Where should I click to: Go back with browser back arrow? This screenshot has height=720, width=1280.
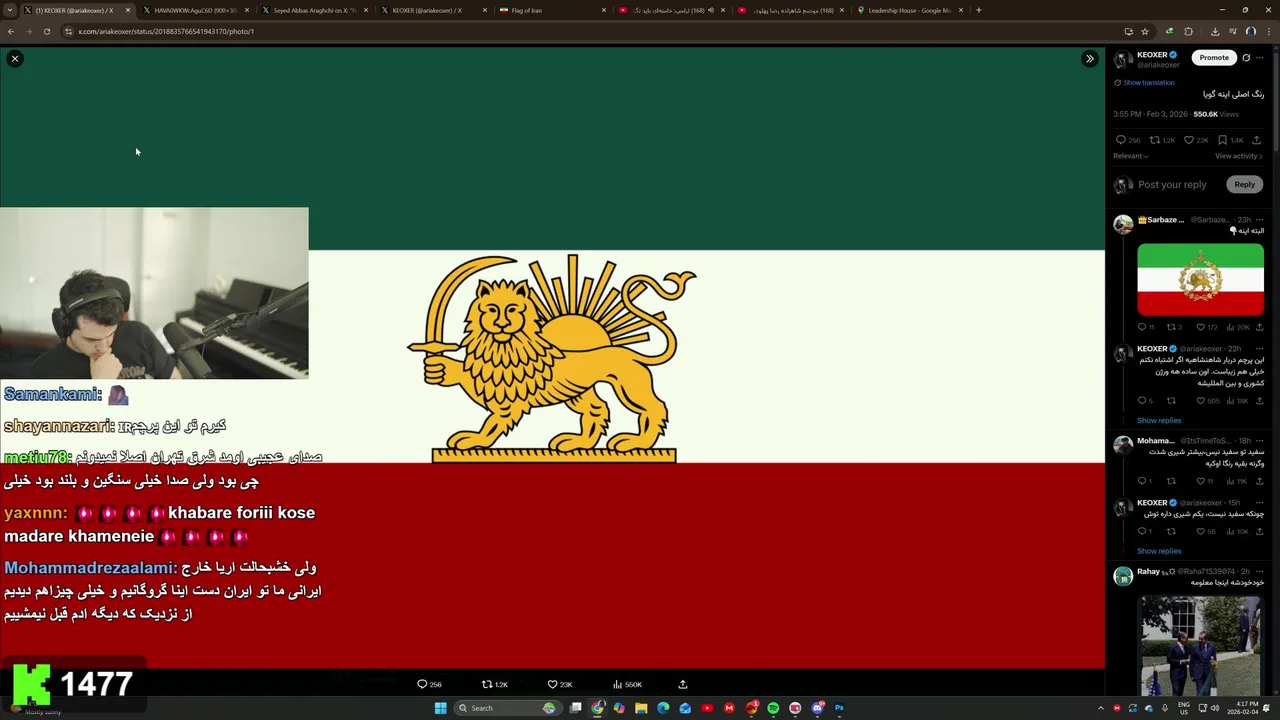coord(11,31)
